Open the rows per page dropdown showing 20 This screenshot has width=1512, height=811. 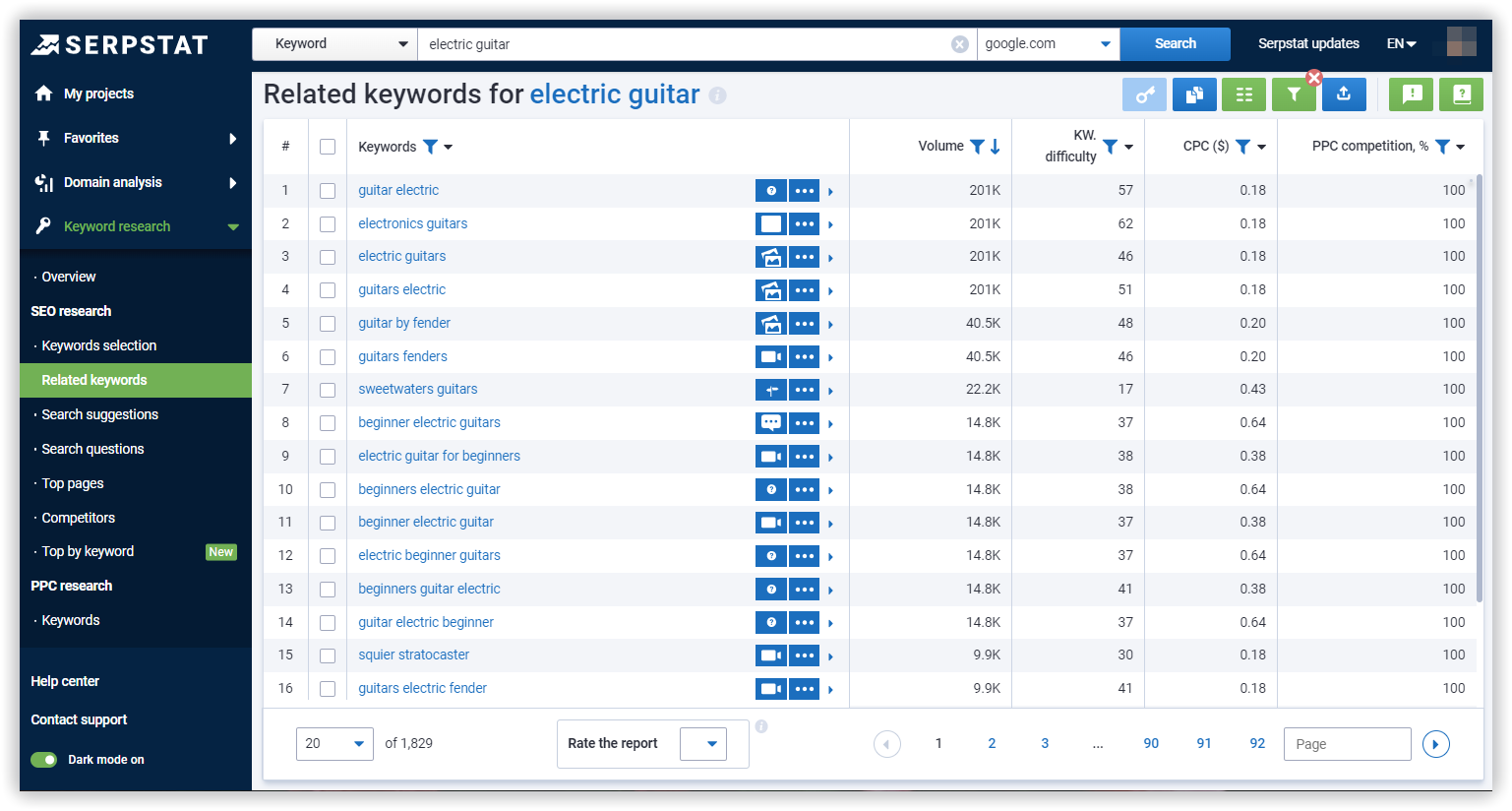(x=334, y=744)
